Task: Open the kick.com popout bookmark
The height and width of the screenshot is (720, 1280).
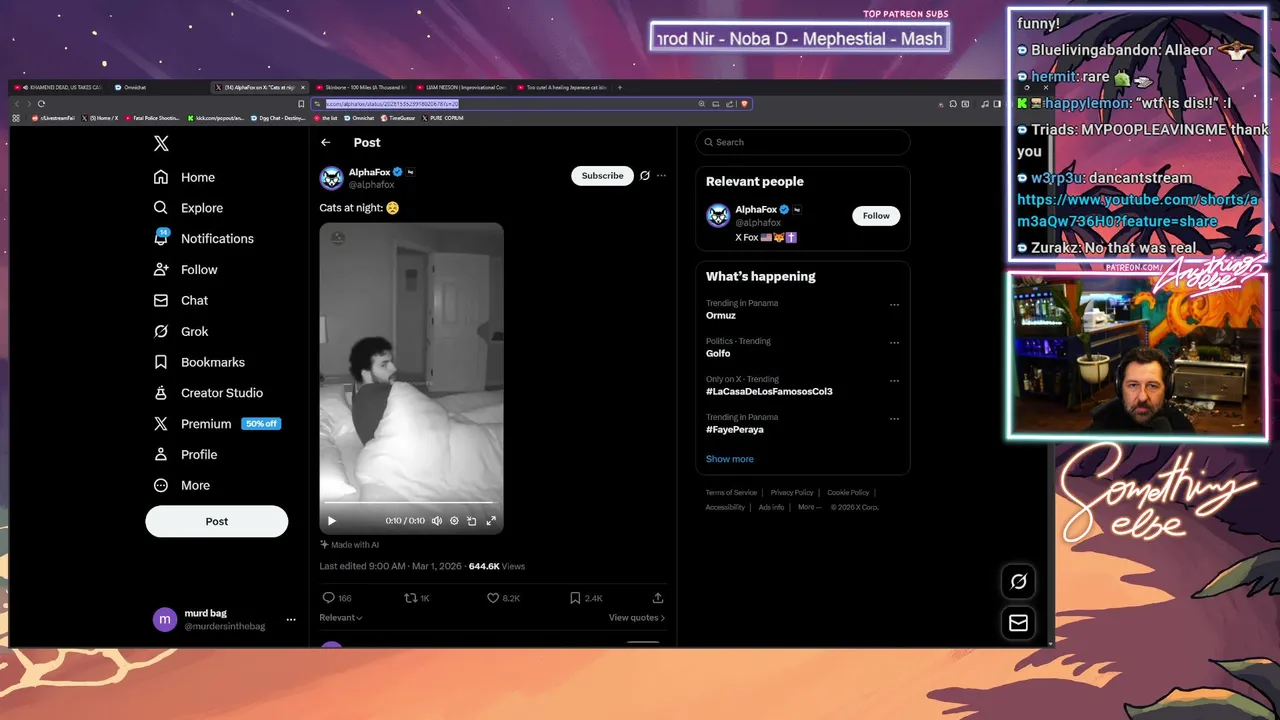Action: click(215, 118)
